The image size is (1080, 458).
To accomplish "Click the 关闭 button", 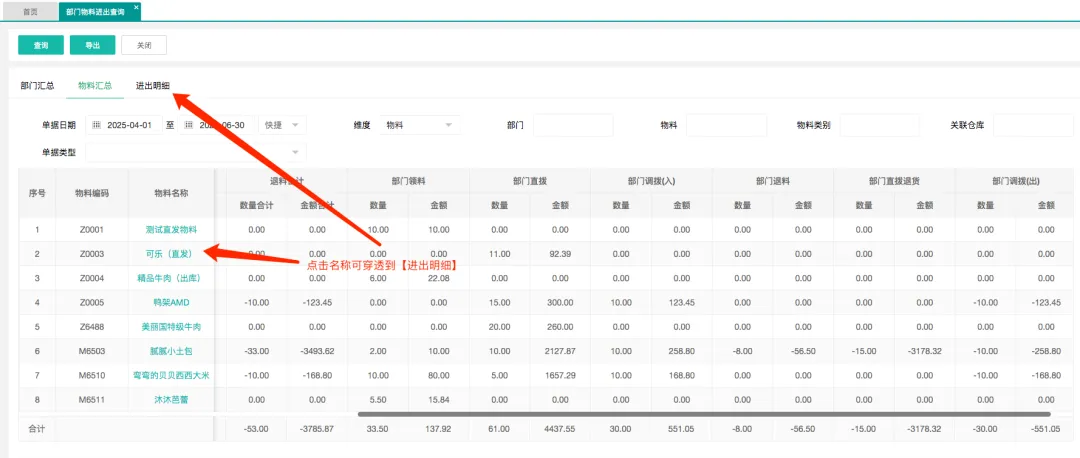I will pyautogui.click(x=144, y=45).
